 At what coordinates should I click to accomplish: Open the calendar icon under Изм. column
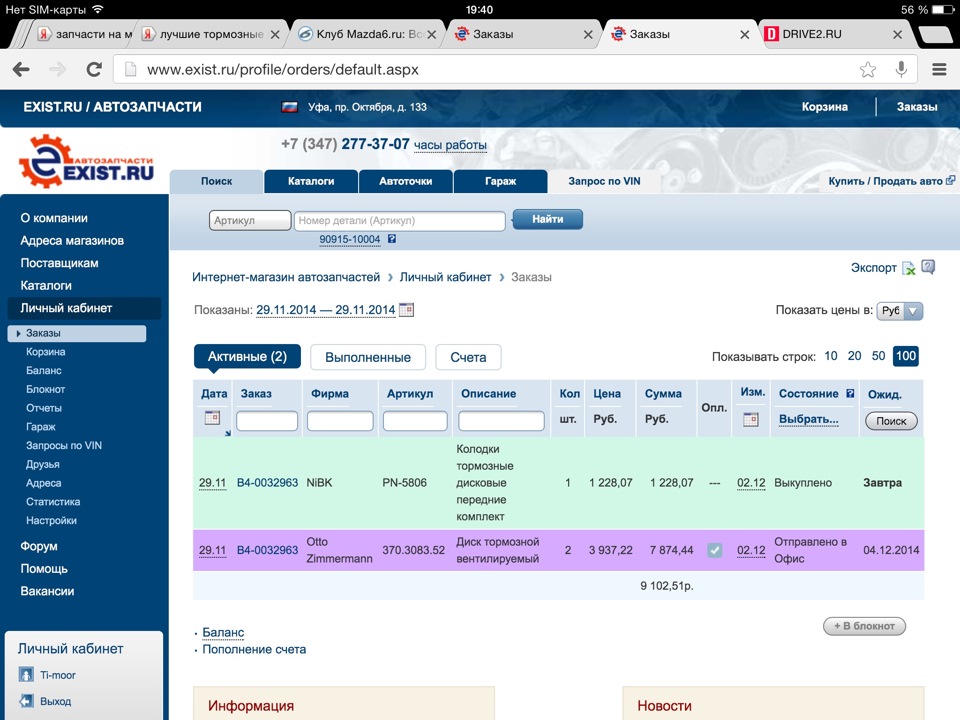pyautogui.click(x=751, y=419)
